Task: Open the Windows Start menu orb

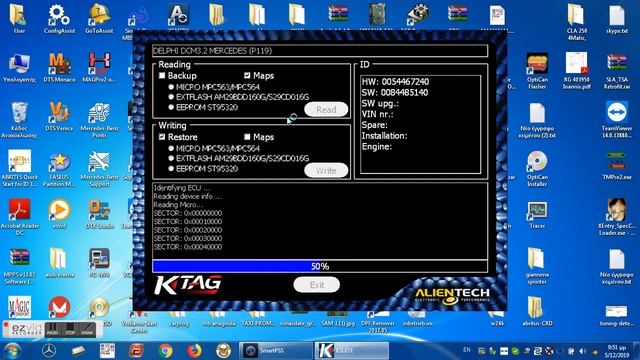Action: (x=12, y=351)
